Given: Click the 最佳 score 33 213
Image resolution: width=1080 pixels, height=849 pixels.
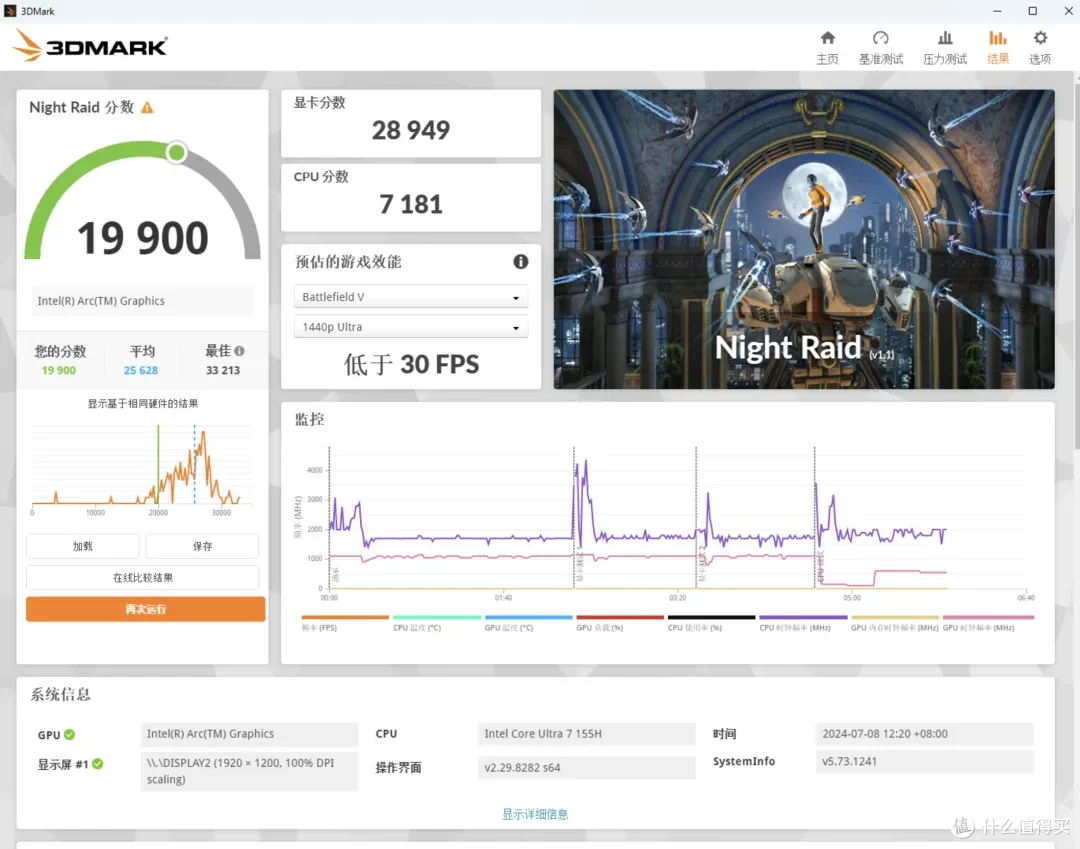Looking at the screenshot, I should tap(222, 370).
